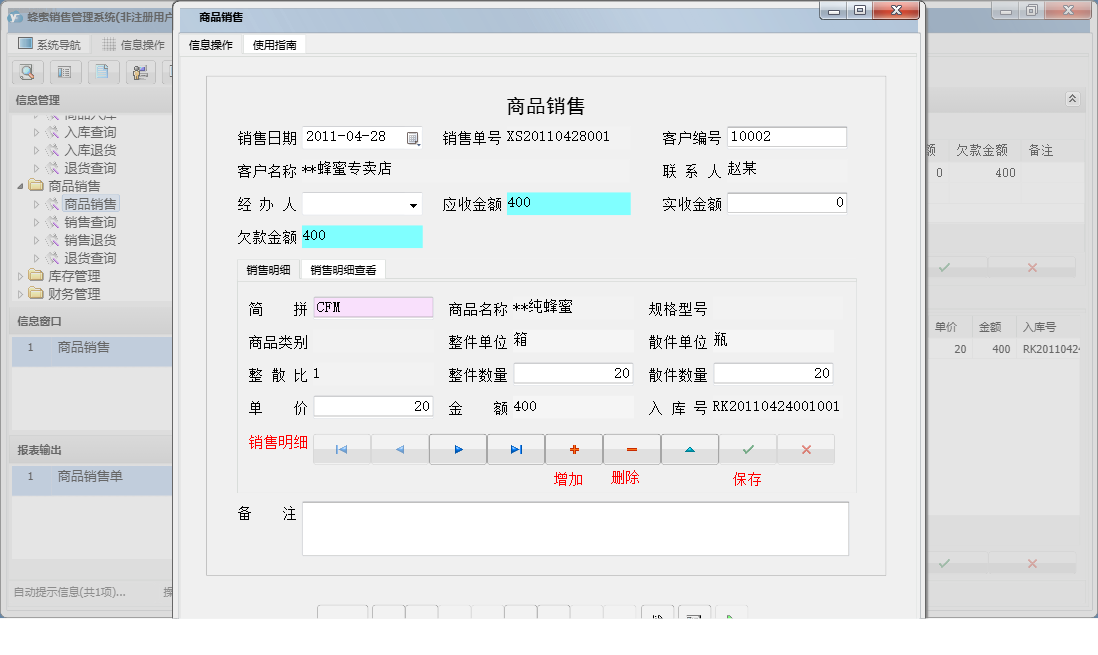Open the 销售日期 calendar picker
This screenshot has width=1098, height=655.
click(x=410, y=136)
